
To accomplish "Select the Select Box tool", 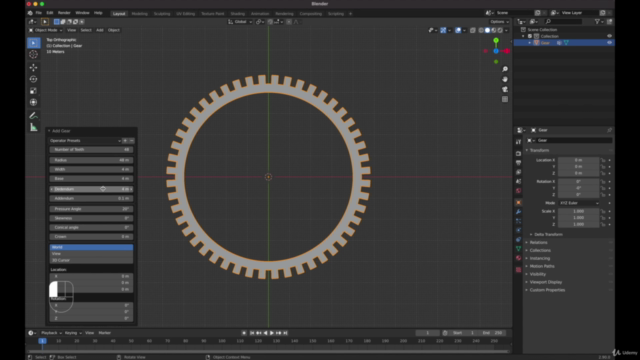I will tap(33, 43).
